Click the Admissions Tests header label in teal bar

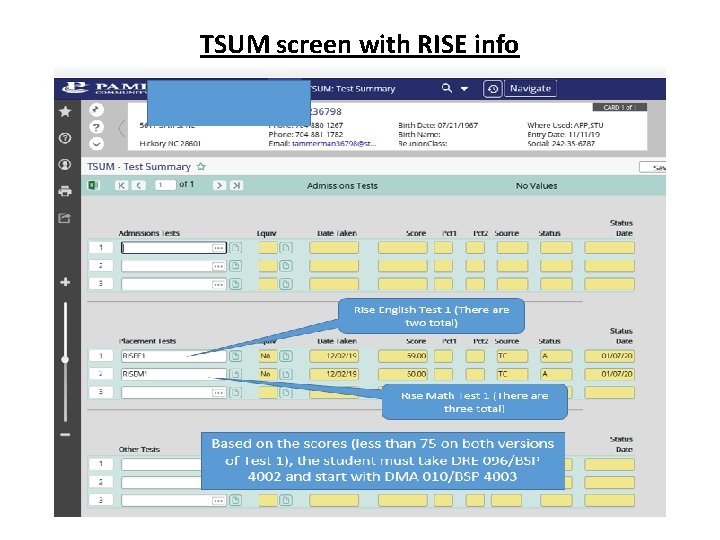(x=342, y=186)
